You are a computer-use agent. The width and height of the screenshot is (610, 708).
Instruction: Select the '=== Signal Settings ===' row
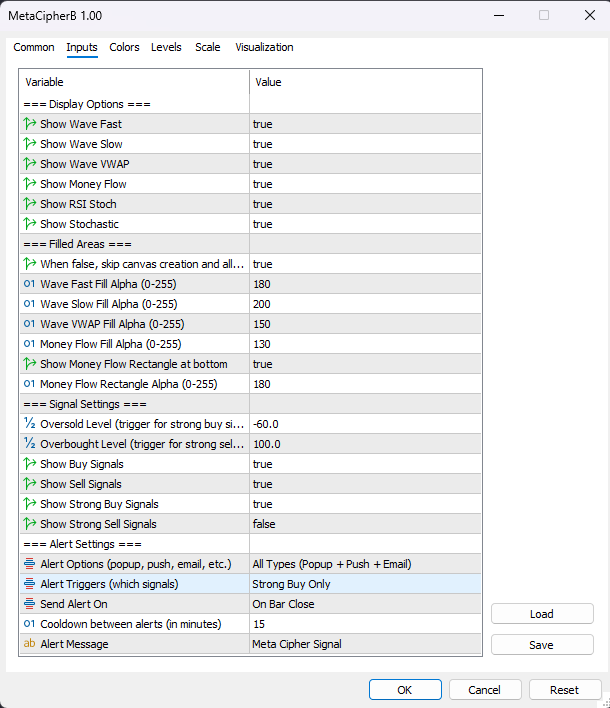251,404
